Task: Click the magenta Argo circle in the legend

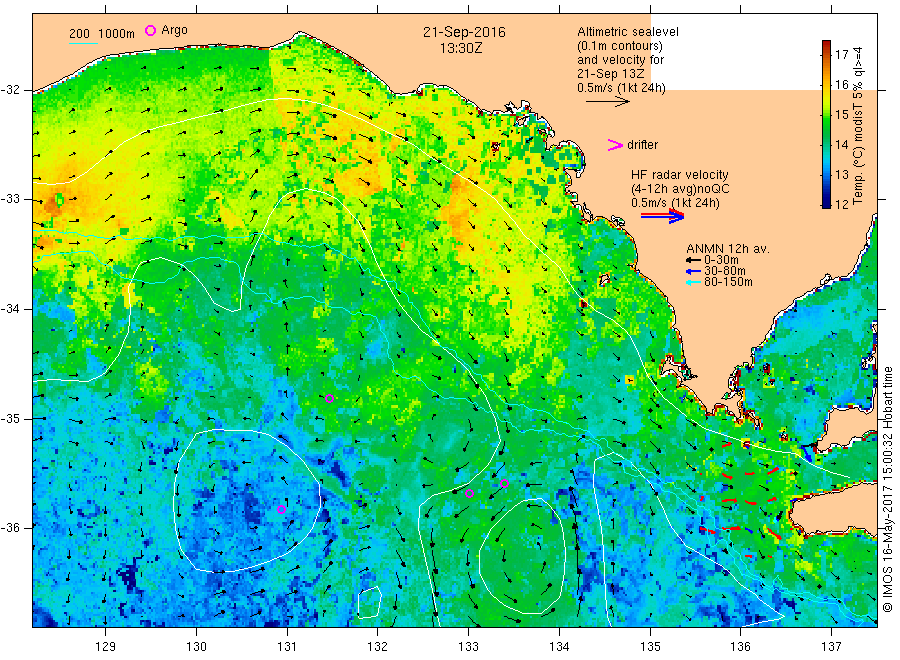Action: tap(150, 30)
